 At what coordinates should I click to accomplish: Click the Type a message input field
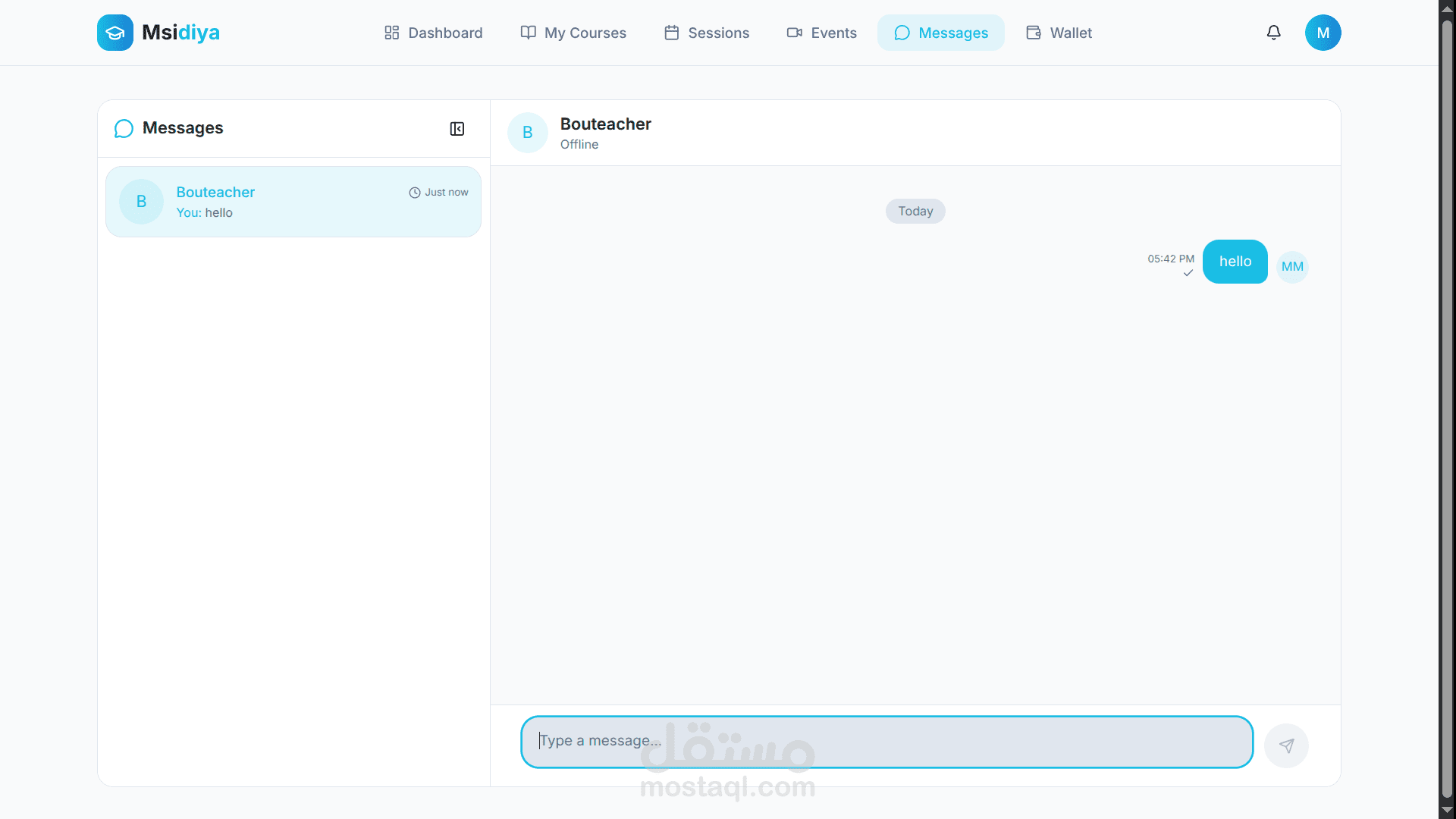tap(886, 742)
